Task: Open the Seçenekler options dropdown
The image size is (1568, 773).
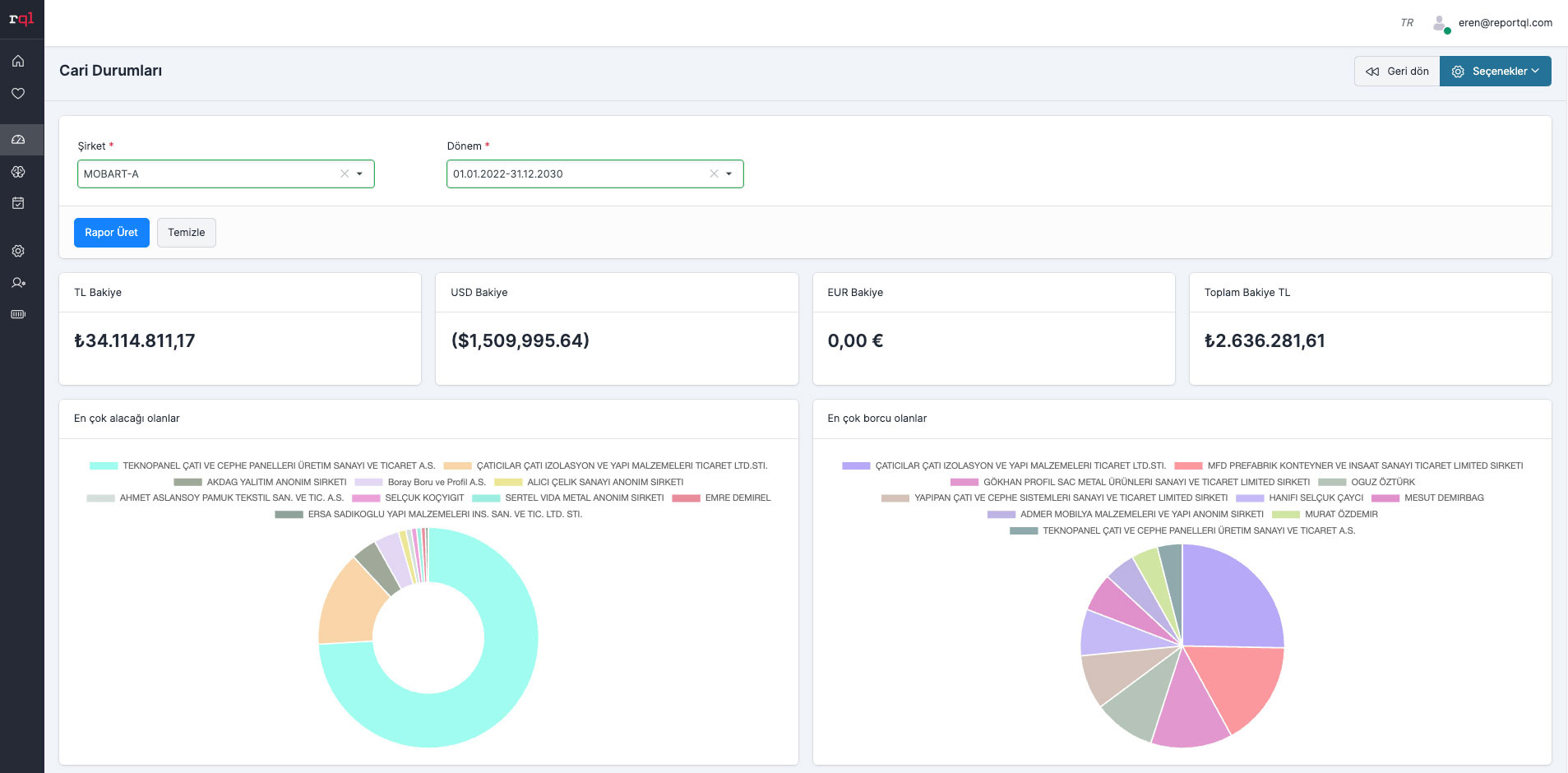Action: (1495, 72)
